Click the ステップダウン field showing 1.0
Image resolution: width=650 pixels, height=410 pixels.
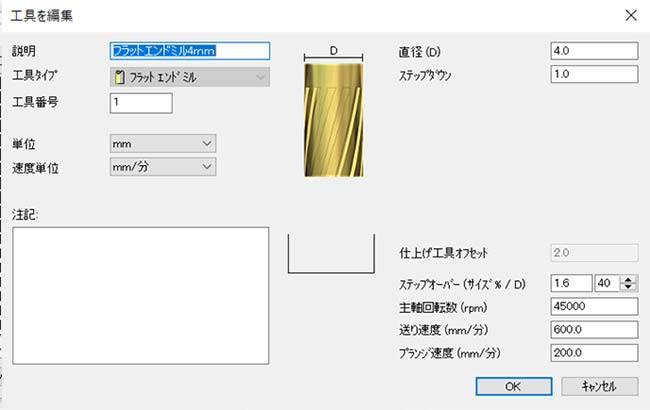click(x=594, y=74)
